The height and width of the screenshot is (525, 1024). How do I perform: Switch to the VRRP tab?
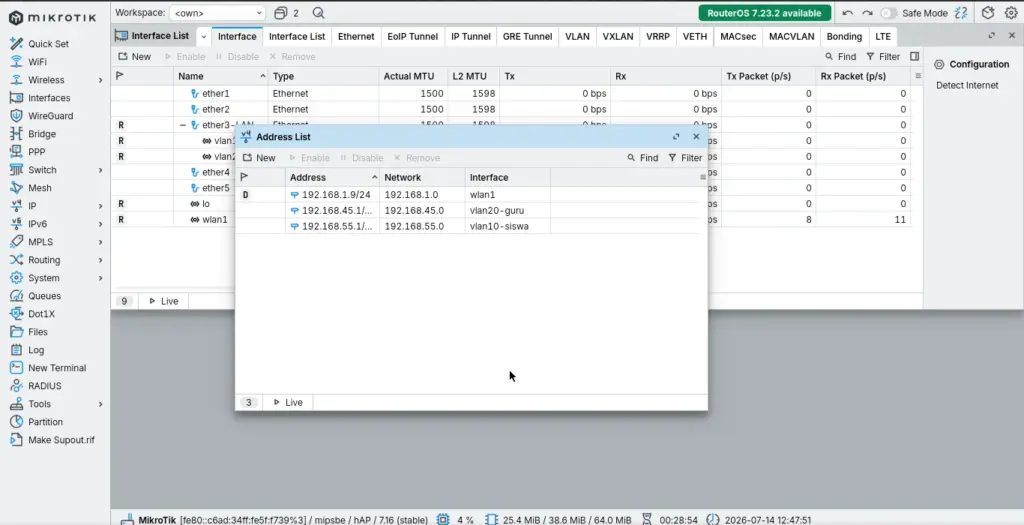click(658, 37)
